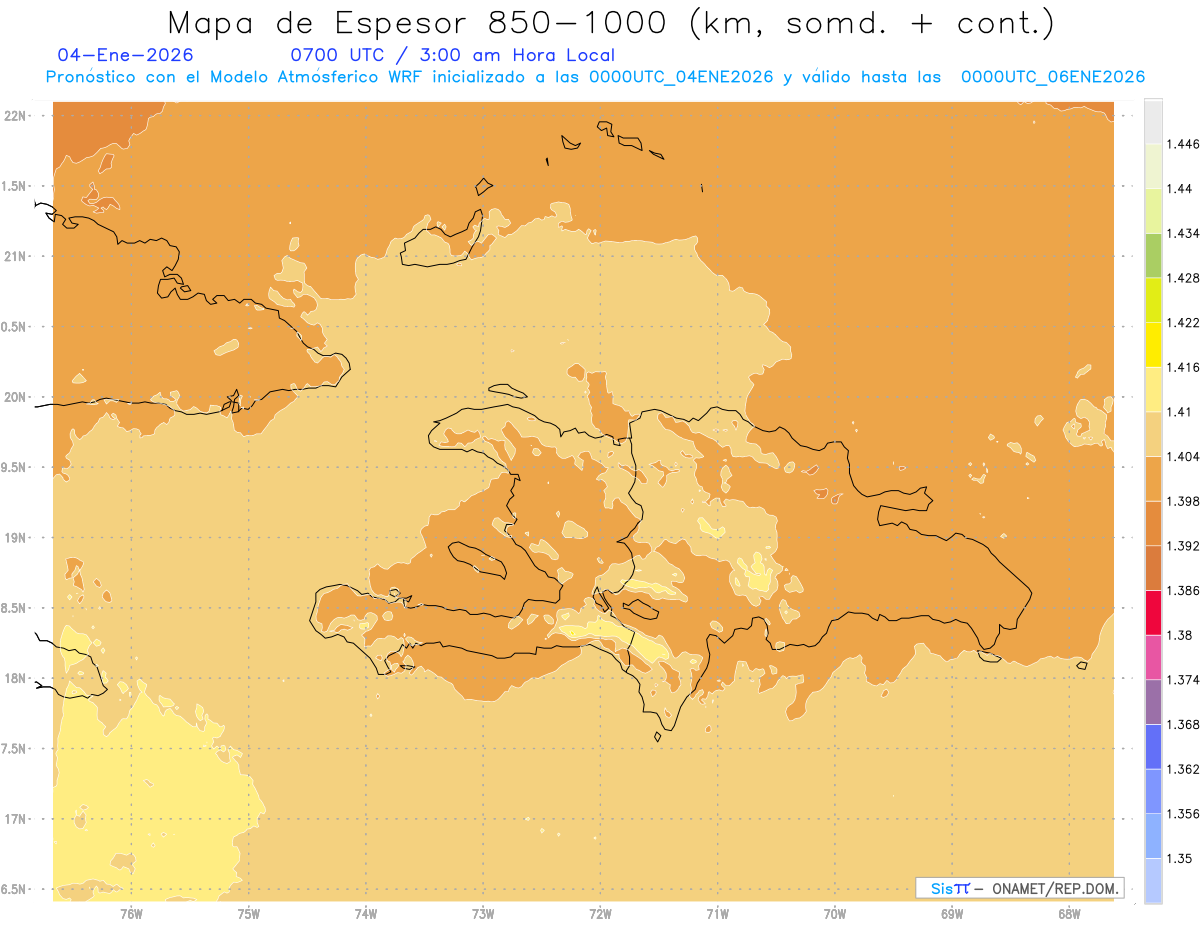Pick the pale yellow legend color below 1.416
The image size is (1200, 927).
[1153, 389]
